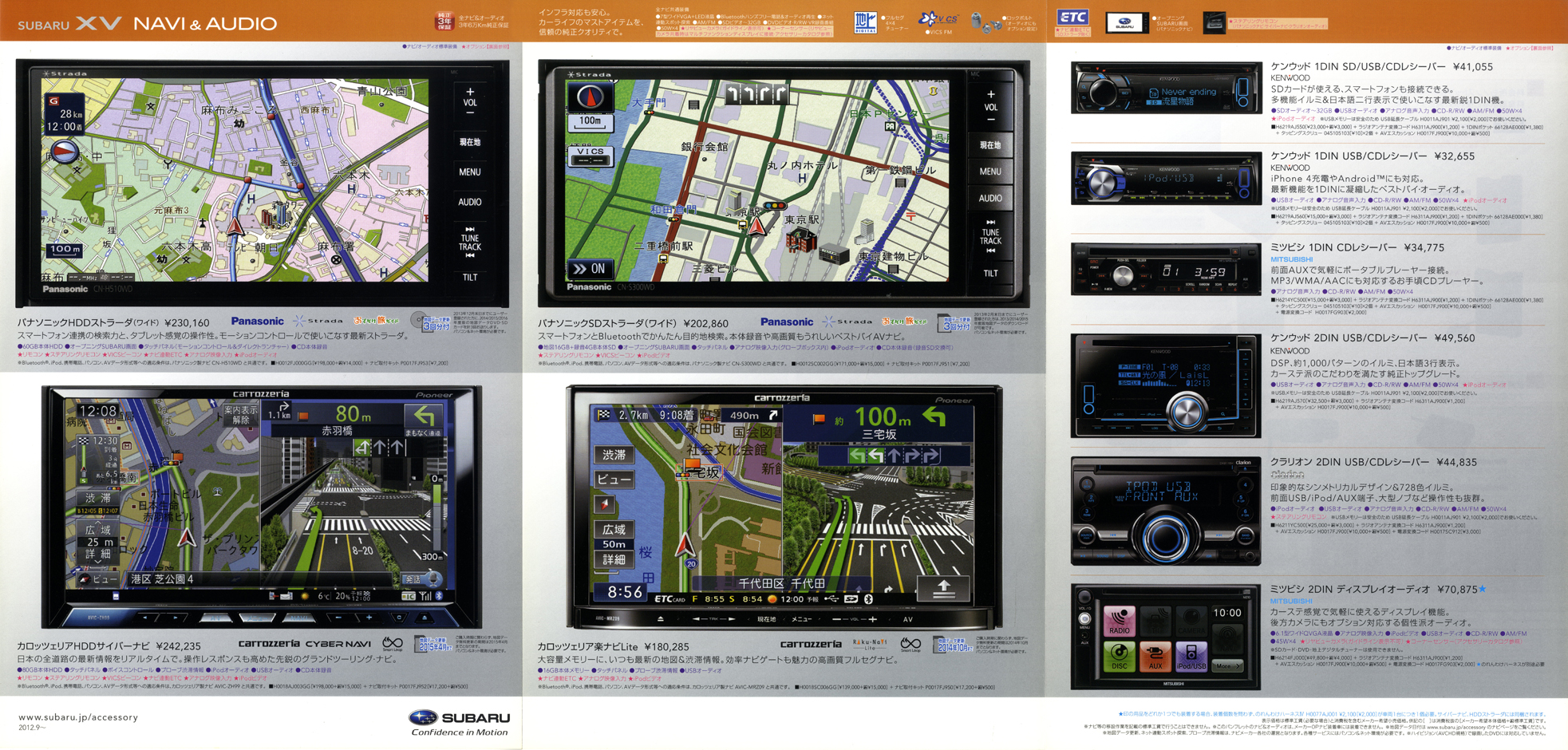Click the SUBARU opening screen thumbnail in header
1568x750 pixels.
point(1127,22)
